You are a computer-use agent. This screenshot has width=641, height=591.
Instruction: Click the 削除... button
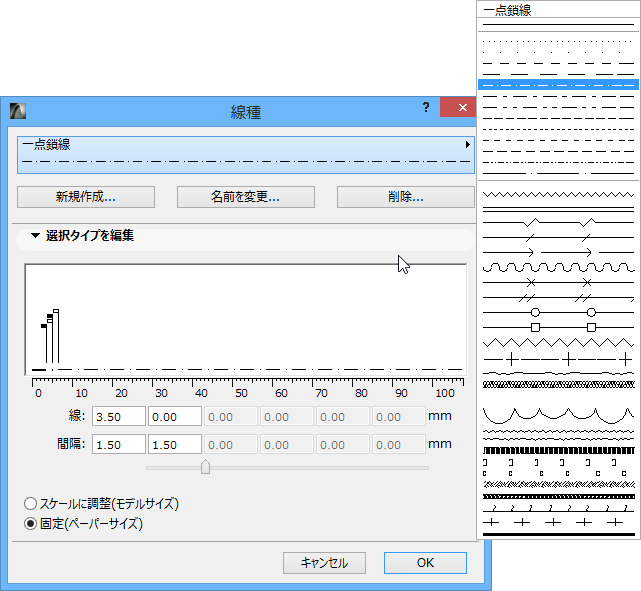(x=406, y=197)
